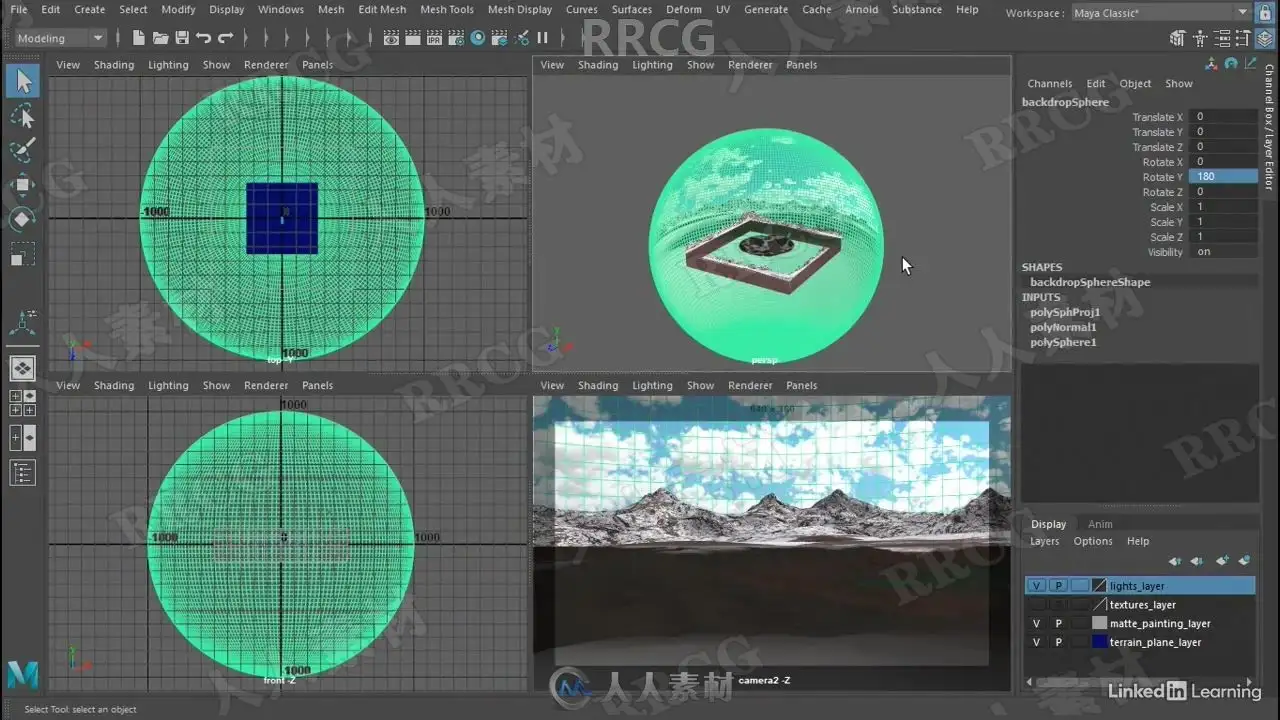Open Panels menu in the camera2 view panel
The width and height of the screenshot is (1280, 720).
[801, 385]
